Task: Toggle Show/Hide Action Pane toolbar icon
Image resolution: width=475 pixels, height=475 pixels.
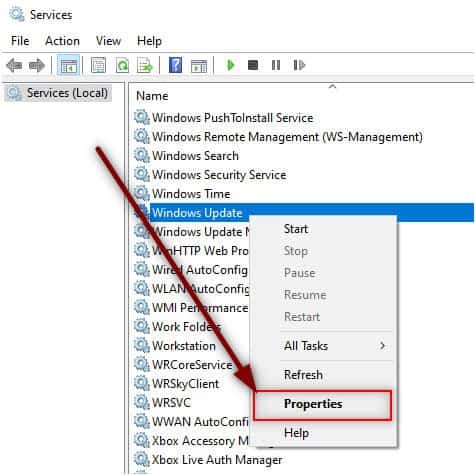Action: click(199, 65)
